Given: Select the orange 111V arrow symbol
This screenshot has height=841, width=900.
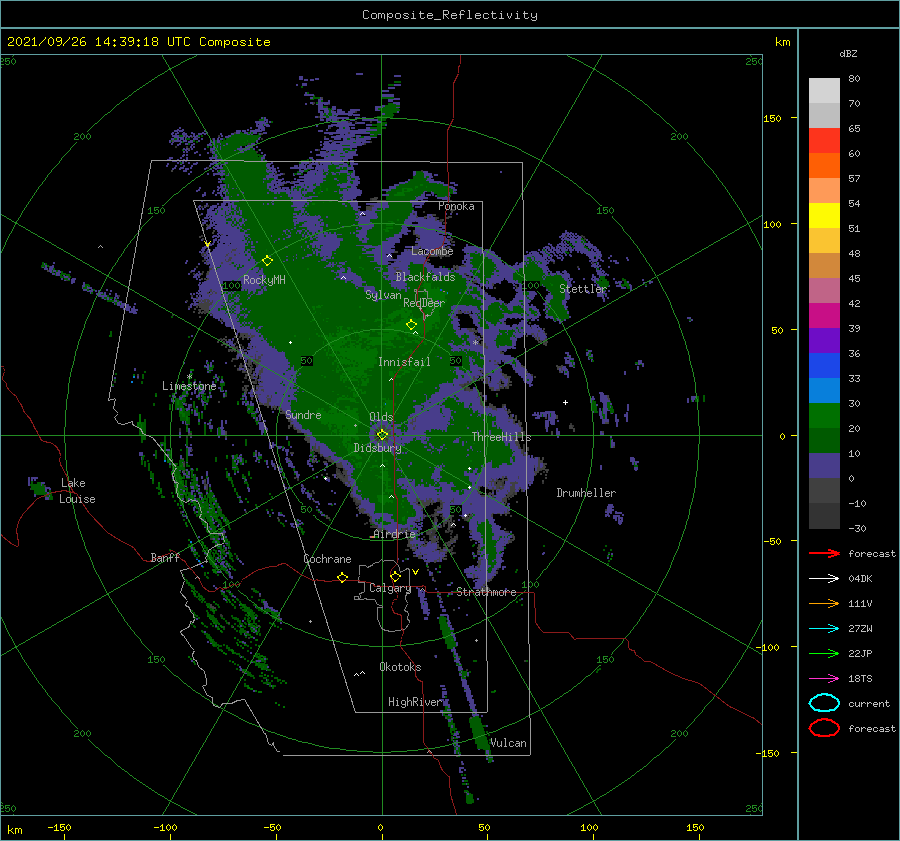Looking at the screenshot, I should tap(824, 603).
